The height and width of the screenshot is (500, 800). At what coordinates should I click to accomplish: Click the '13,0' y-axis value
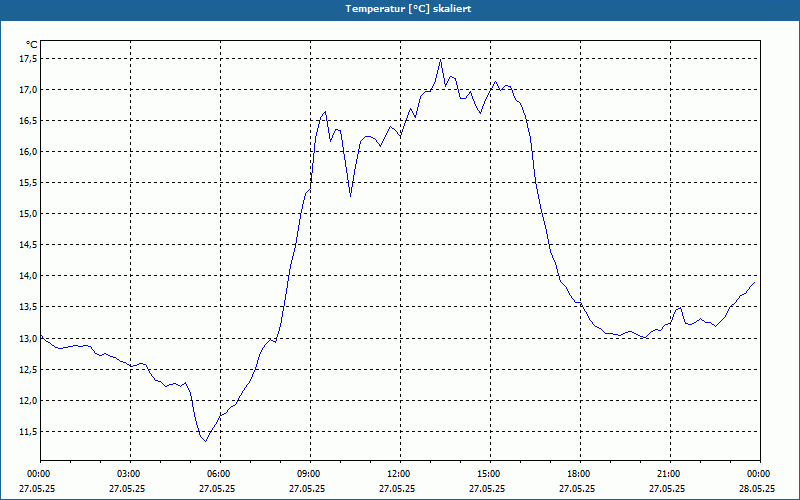(x=28, y=338)
